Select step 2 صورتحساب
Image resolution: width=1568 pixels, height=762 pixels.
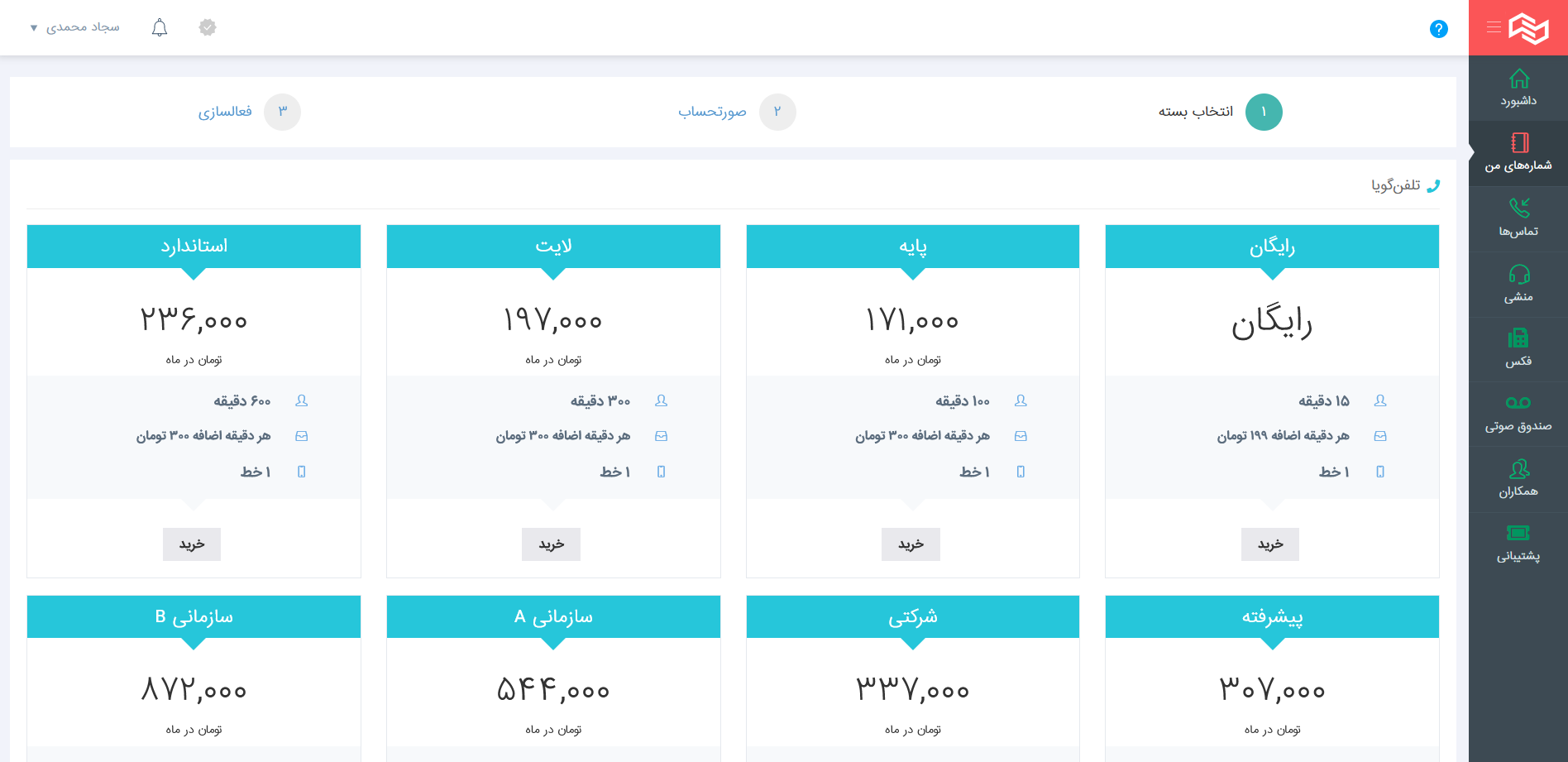pos(777,113)
